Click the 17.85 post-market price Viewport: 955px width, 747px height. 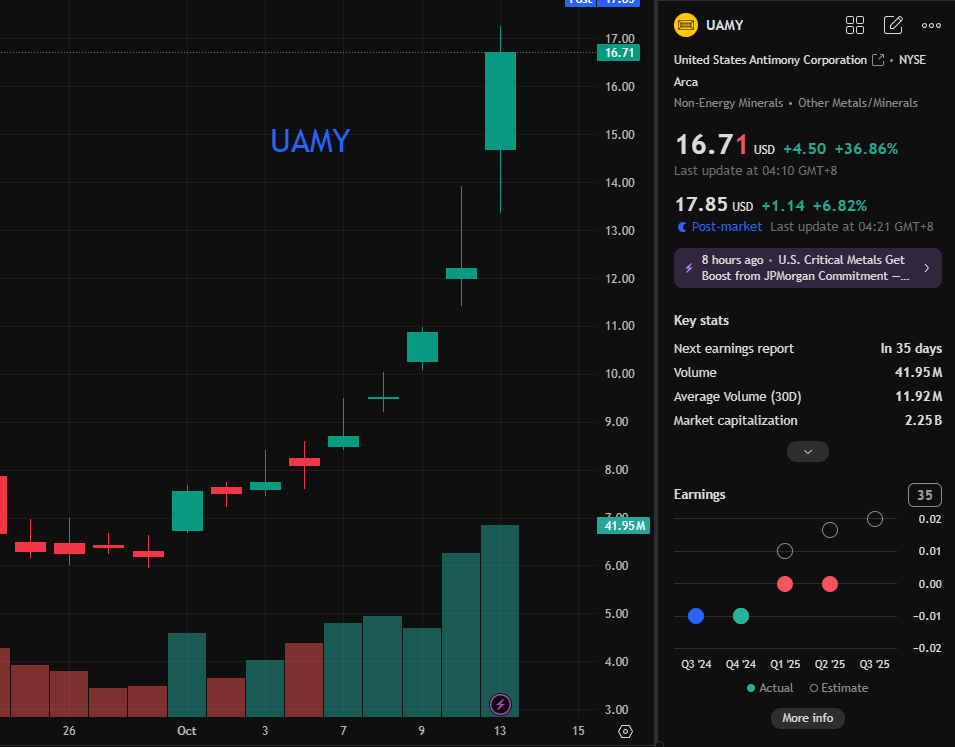click(702, 205)
